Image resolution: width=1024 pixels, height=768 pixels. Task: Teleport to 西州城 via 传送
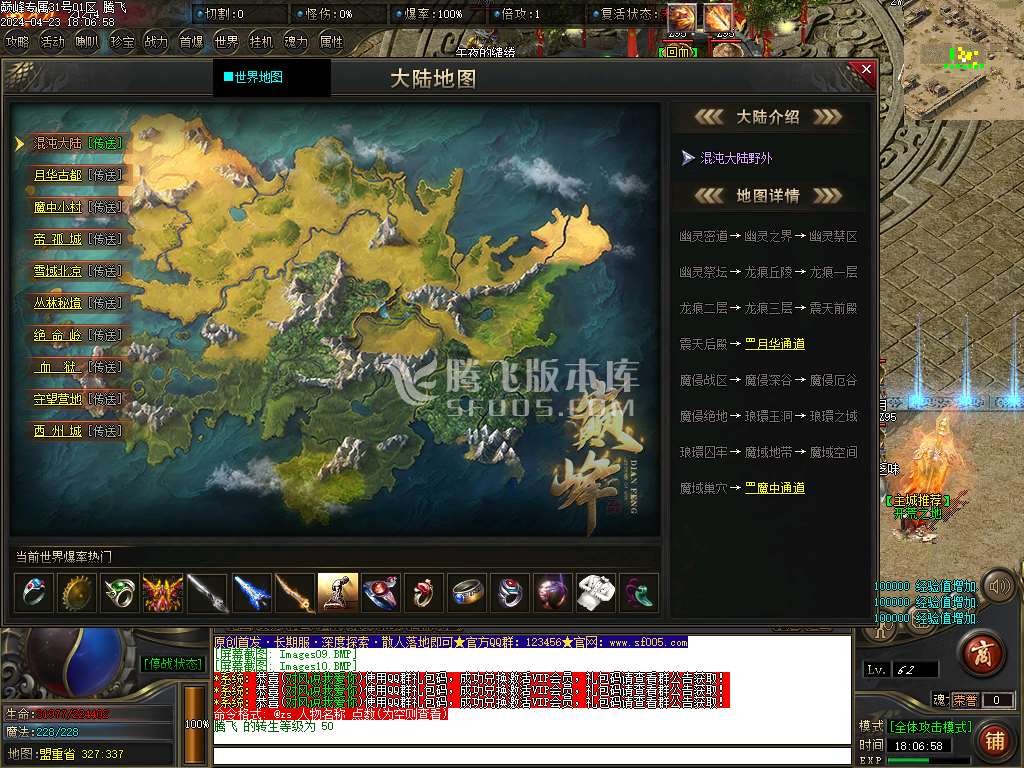pyautogui.click(x=105, y=431)
